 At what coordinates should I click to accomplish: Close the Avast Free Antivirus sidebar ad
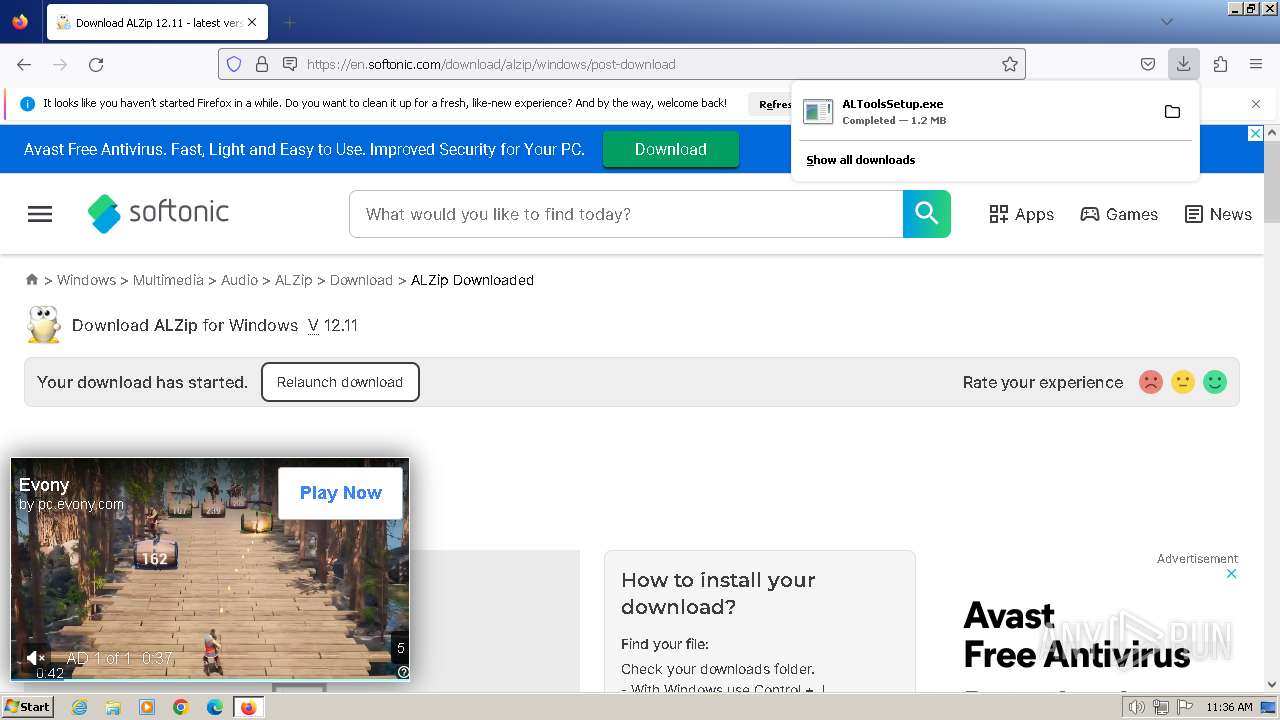click(1232, 573)
